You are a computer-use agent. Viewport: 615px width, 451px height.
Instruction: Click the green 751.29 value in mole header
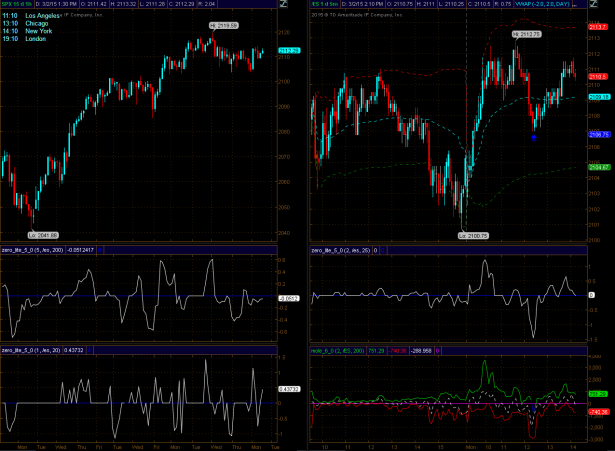376,351
